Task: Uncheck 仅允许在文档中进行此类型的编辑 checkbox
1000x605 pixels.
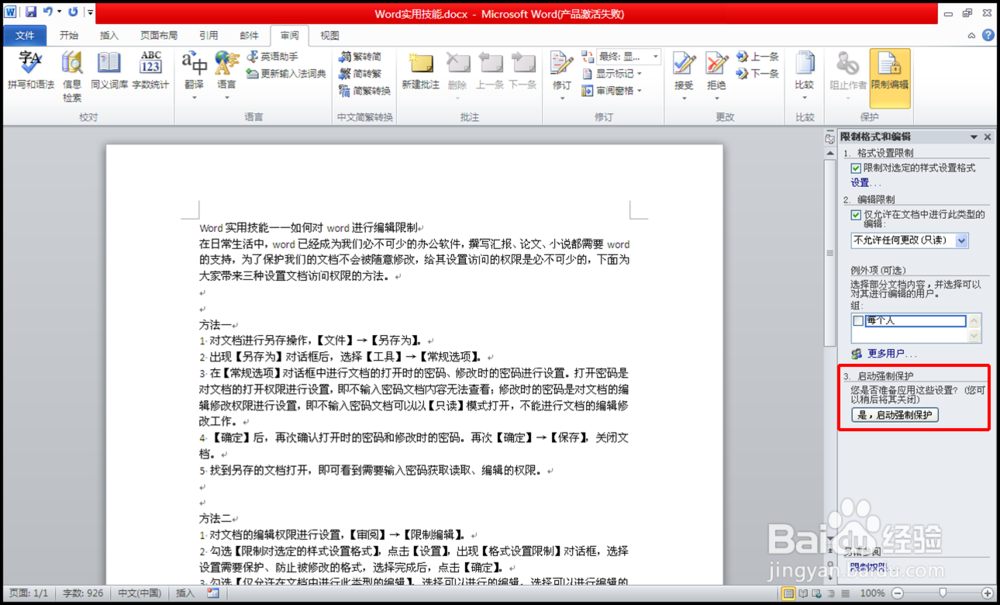Action: pos(857,215)
